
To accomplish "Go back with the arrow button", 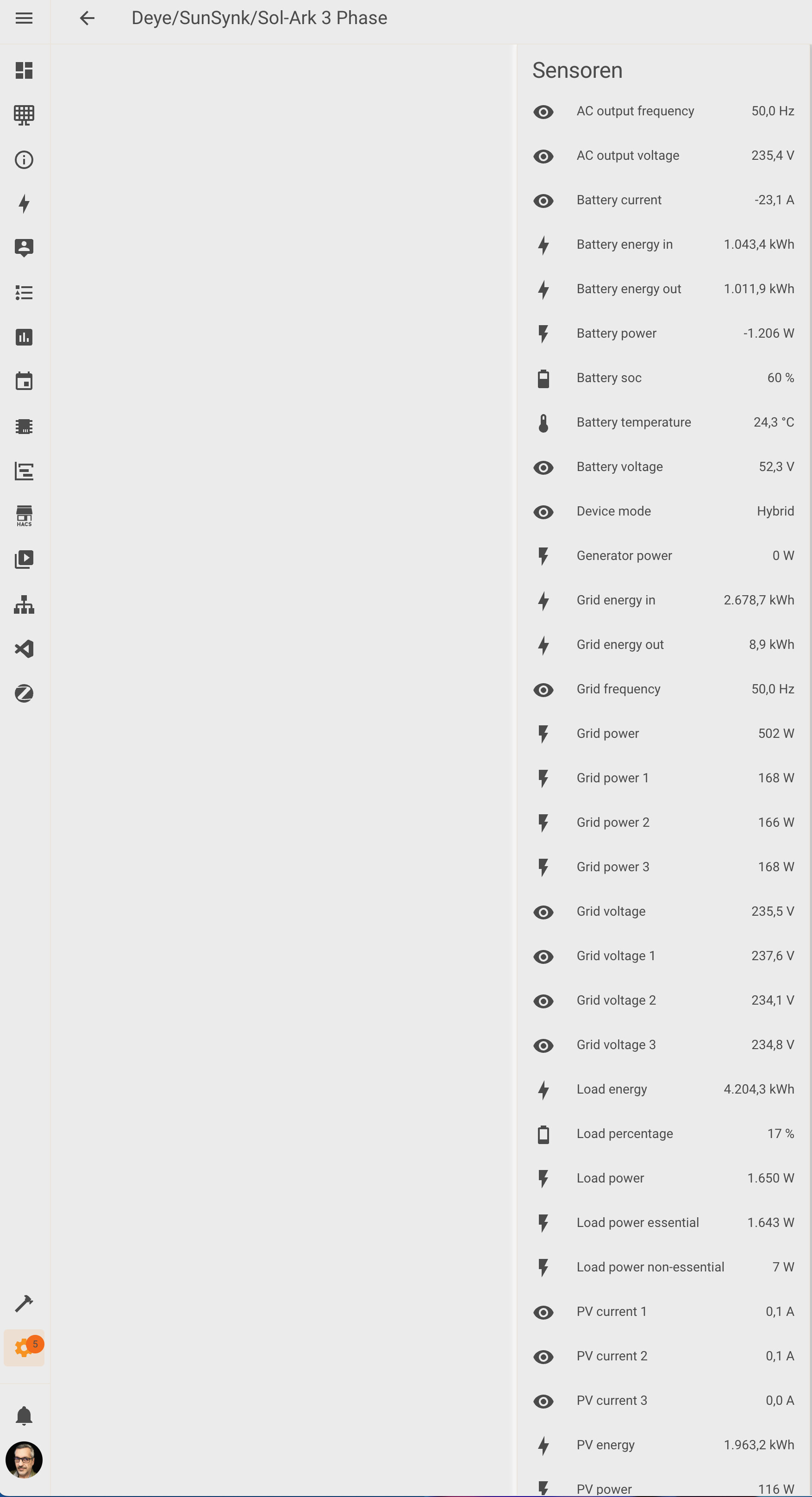I will [87, 18].
